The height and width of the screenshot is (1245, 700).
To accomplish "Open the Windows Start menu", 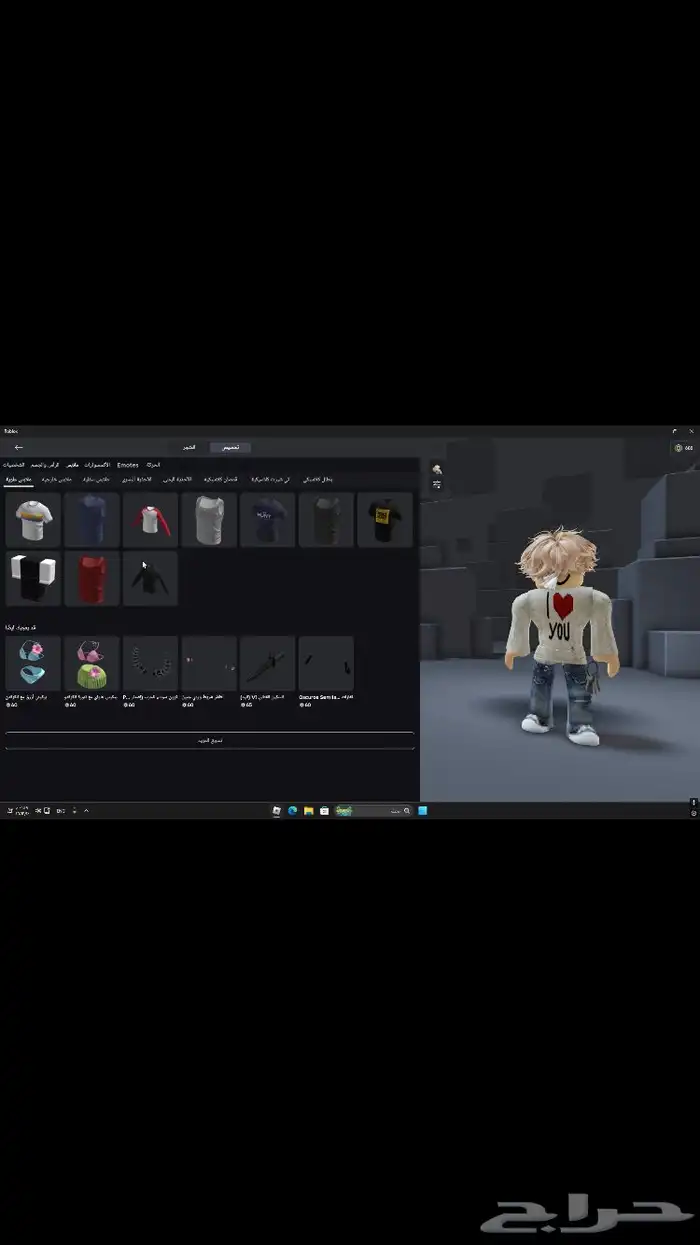I will [422, 810].
